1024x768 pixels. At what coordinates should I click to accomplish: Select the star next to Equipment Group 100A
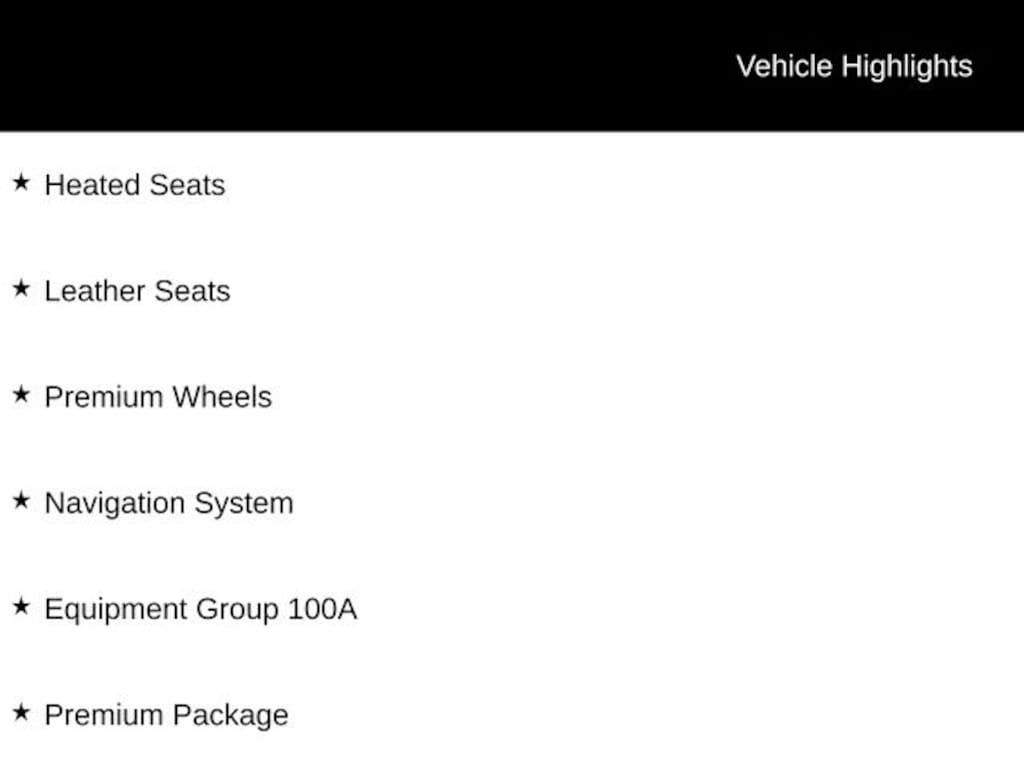[x=21, y=607]
